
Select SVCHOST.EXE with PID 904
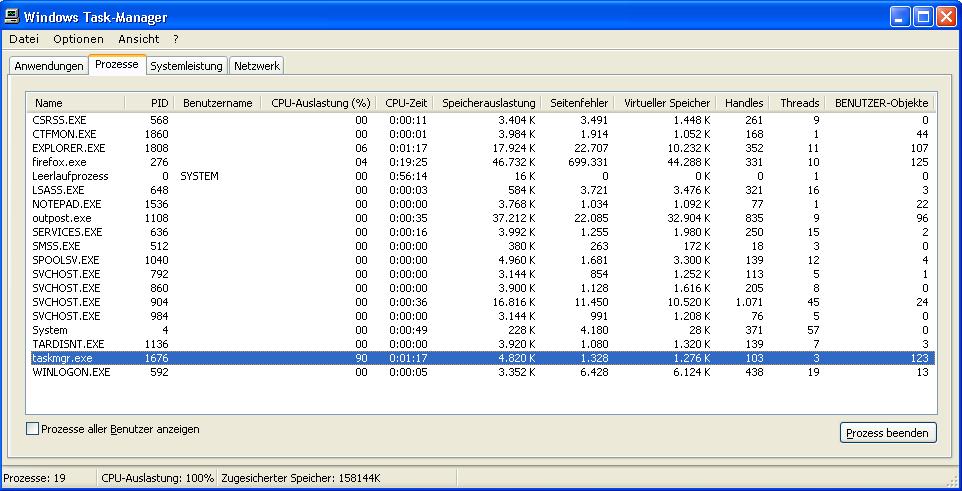coord(482,302)
